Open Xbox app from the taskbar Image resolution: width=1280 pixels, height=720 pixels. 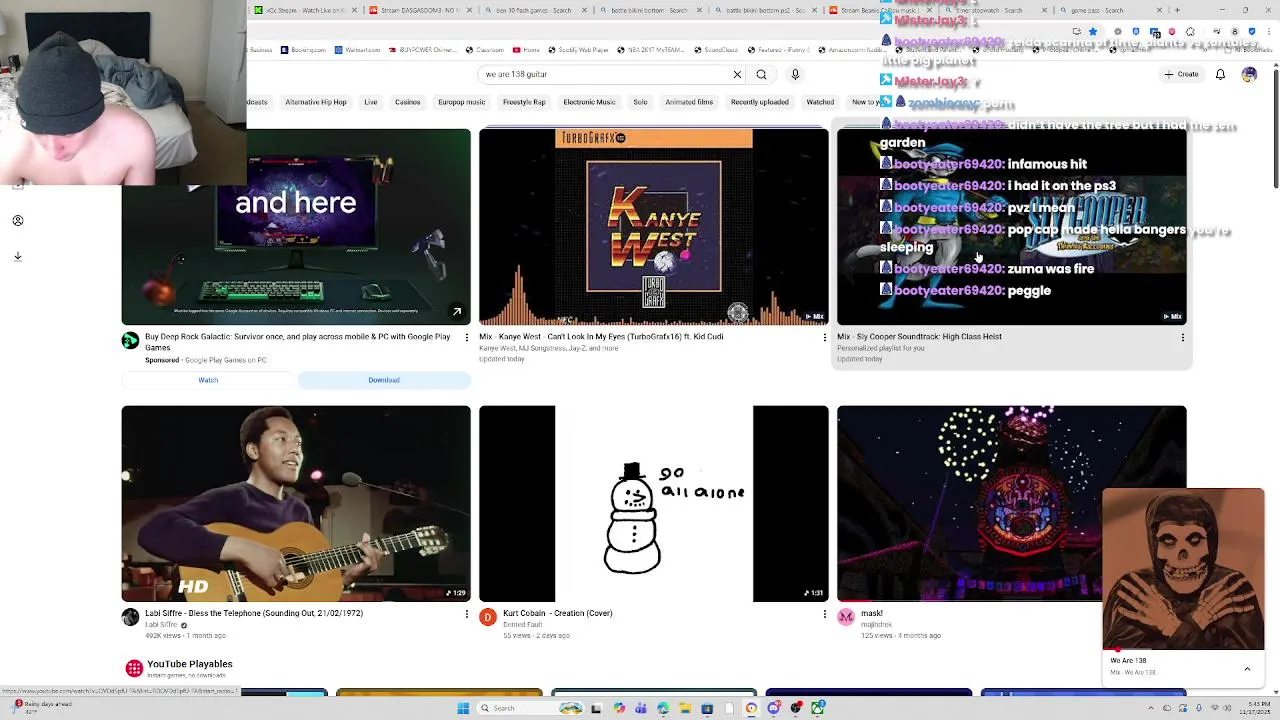pyautogui.click(x=818, y=708)
